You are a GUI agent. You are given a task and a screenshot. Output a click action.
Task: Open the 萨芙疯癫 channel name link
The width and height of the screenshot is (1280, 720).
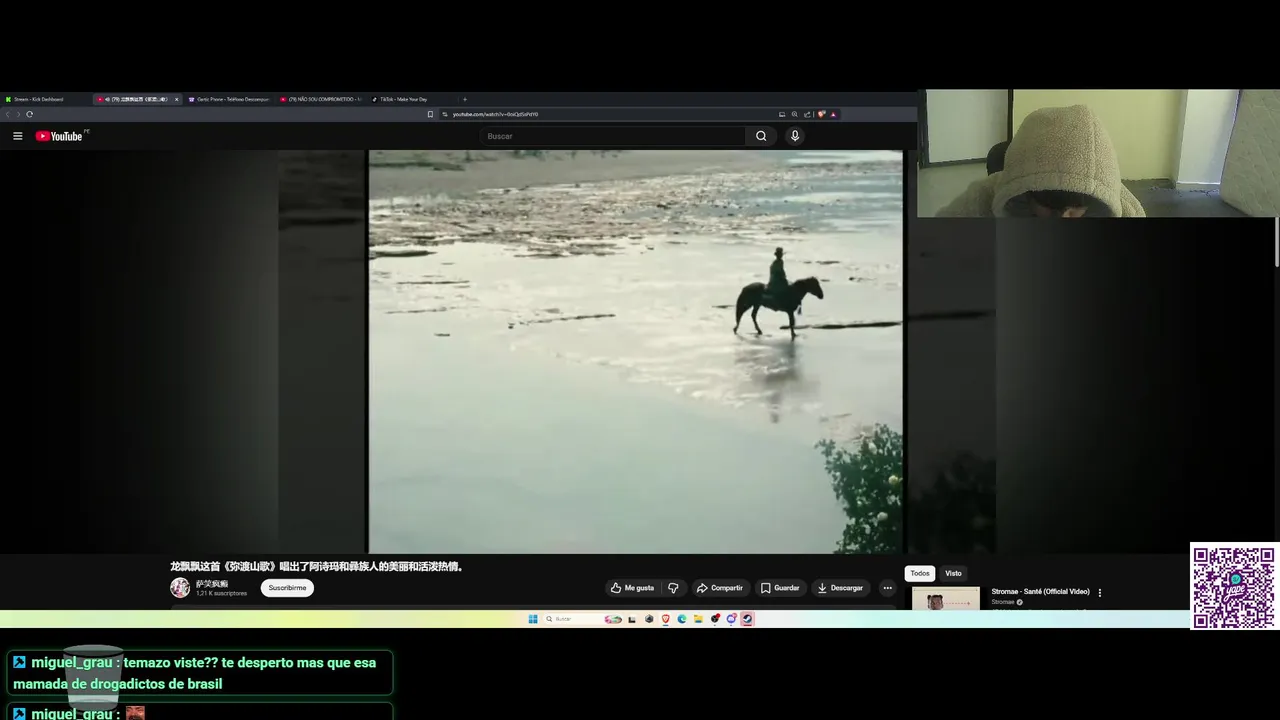coord(212,583)
